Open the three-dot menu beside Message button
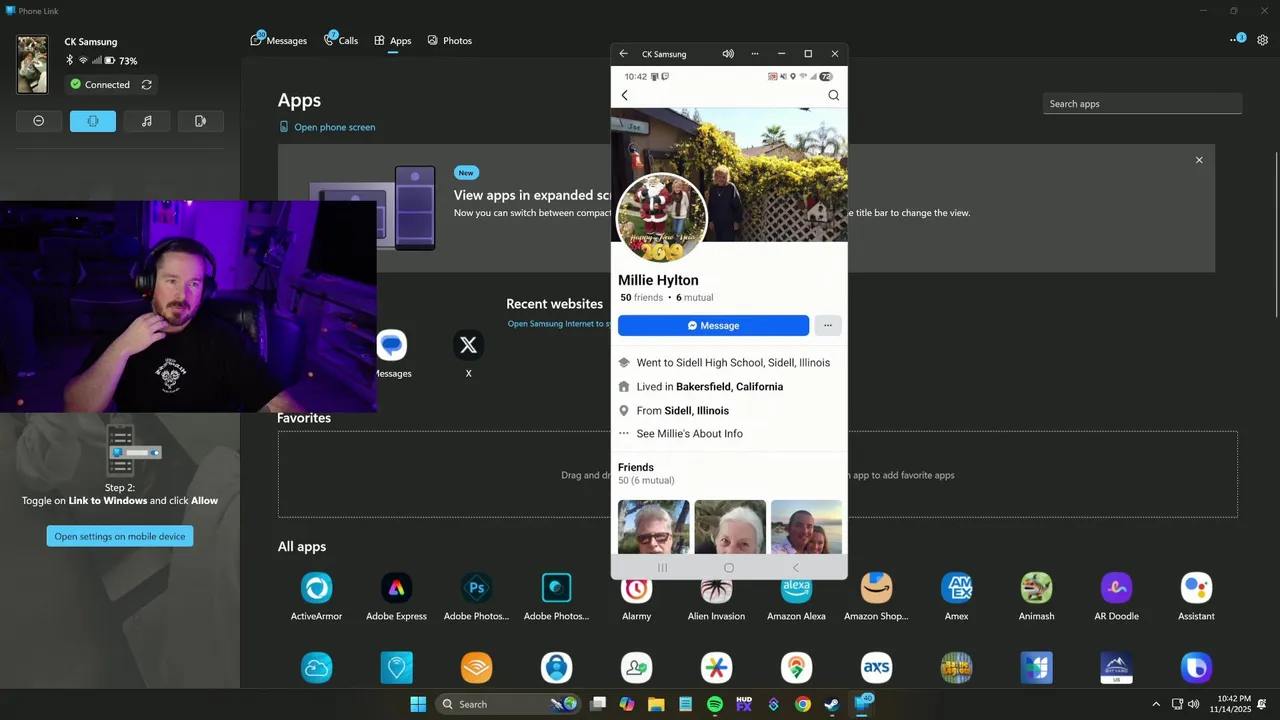1280x720 pixels. pos(827,325)
